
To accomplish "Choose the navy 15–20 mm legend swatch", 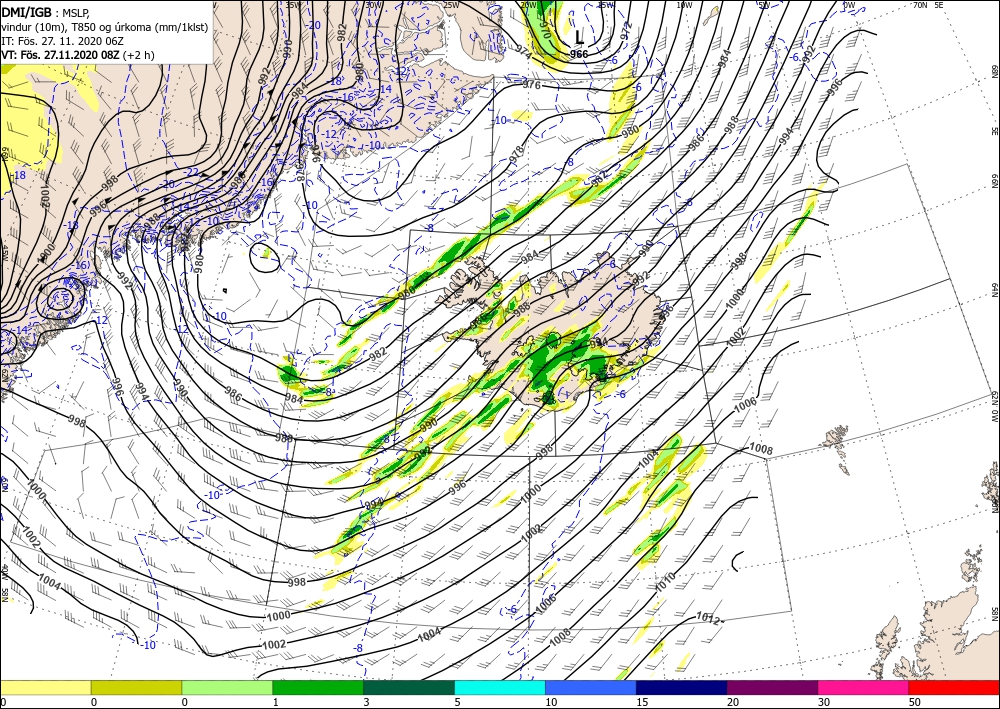I will (x=682, y=687).
